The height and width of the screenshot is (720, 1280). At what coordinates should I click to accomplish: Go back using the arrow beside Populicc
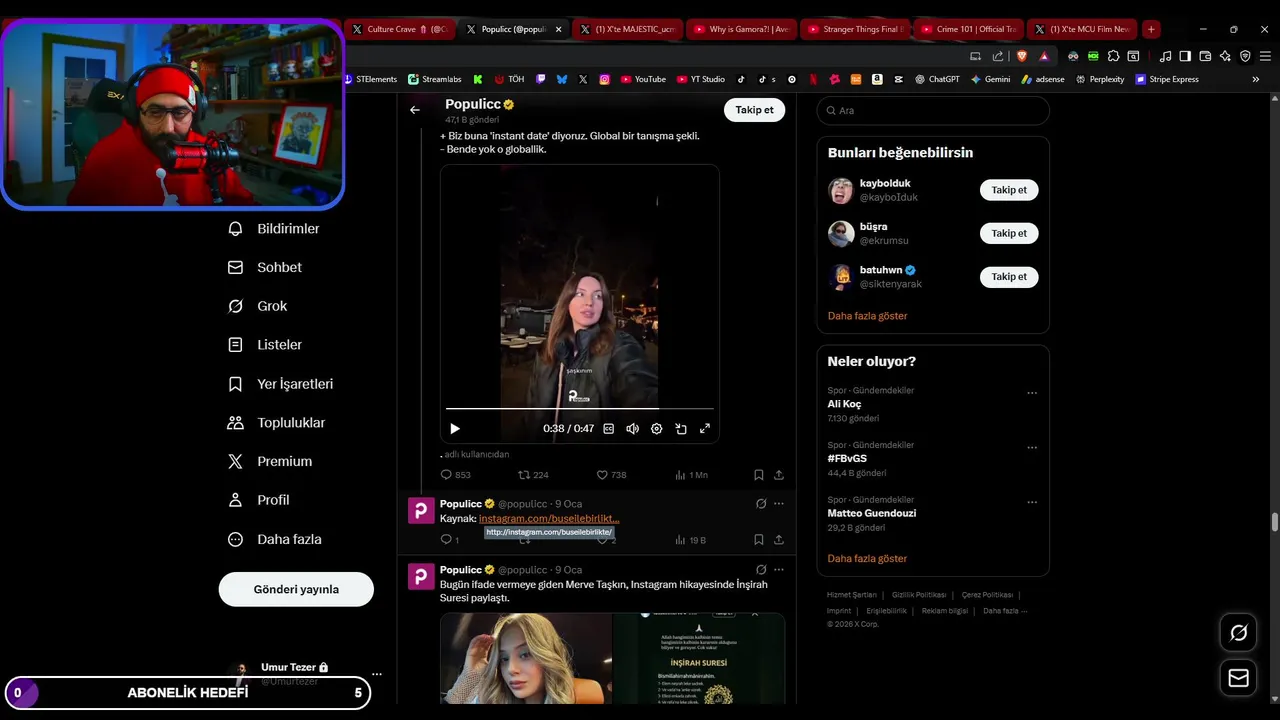415,110
